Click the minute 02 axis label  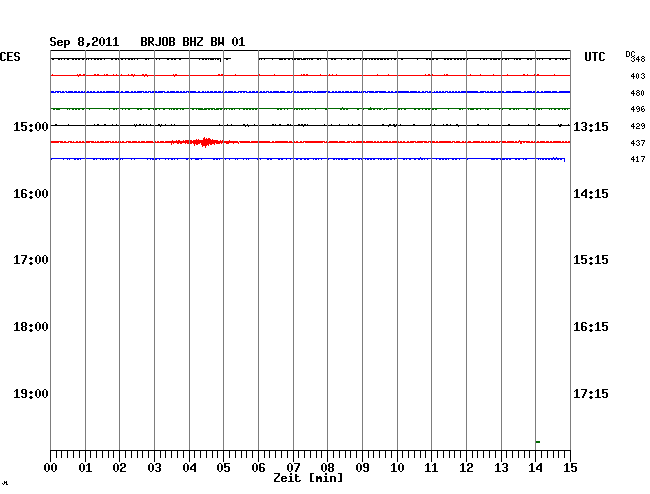click(119, 468)
